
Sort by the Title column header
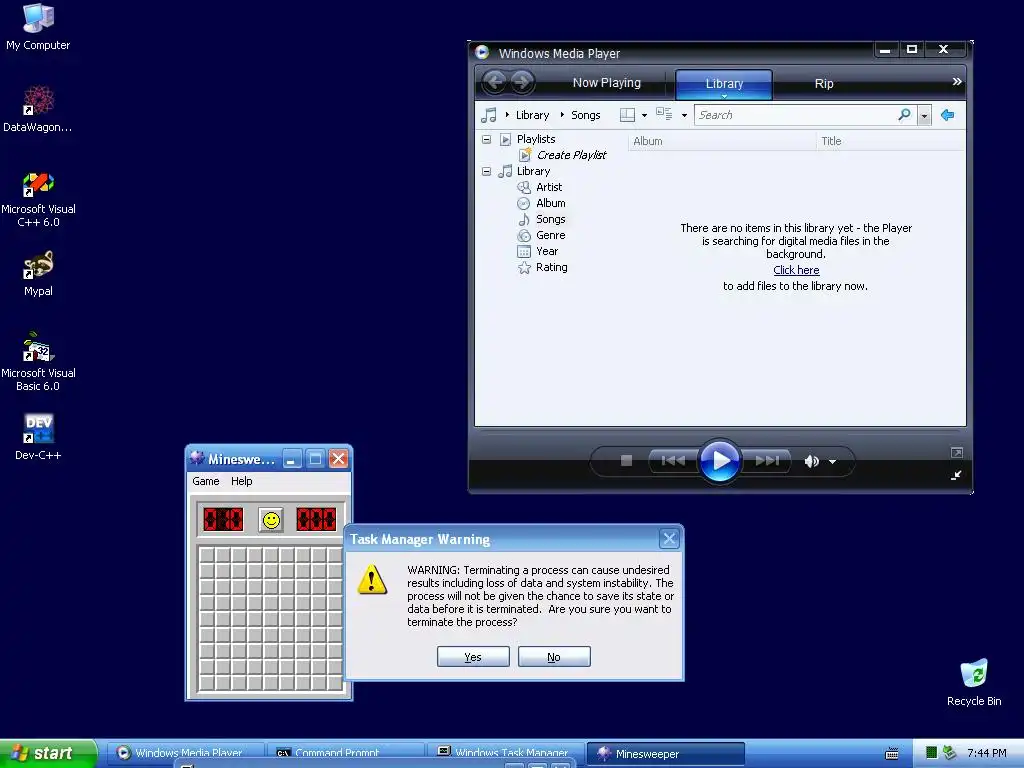coord(891,141)
